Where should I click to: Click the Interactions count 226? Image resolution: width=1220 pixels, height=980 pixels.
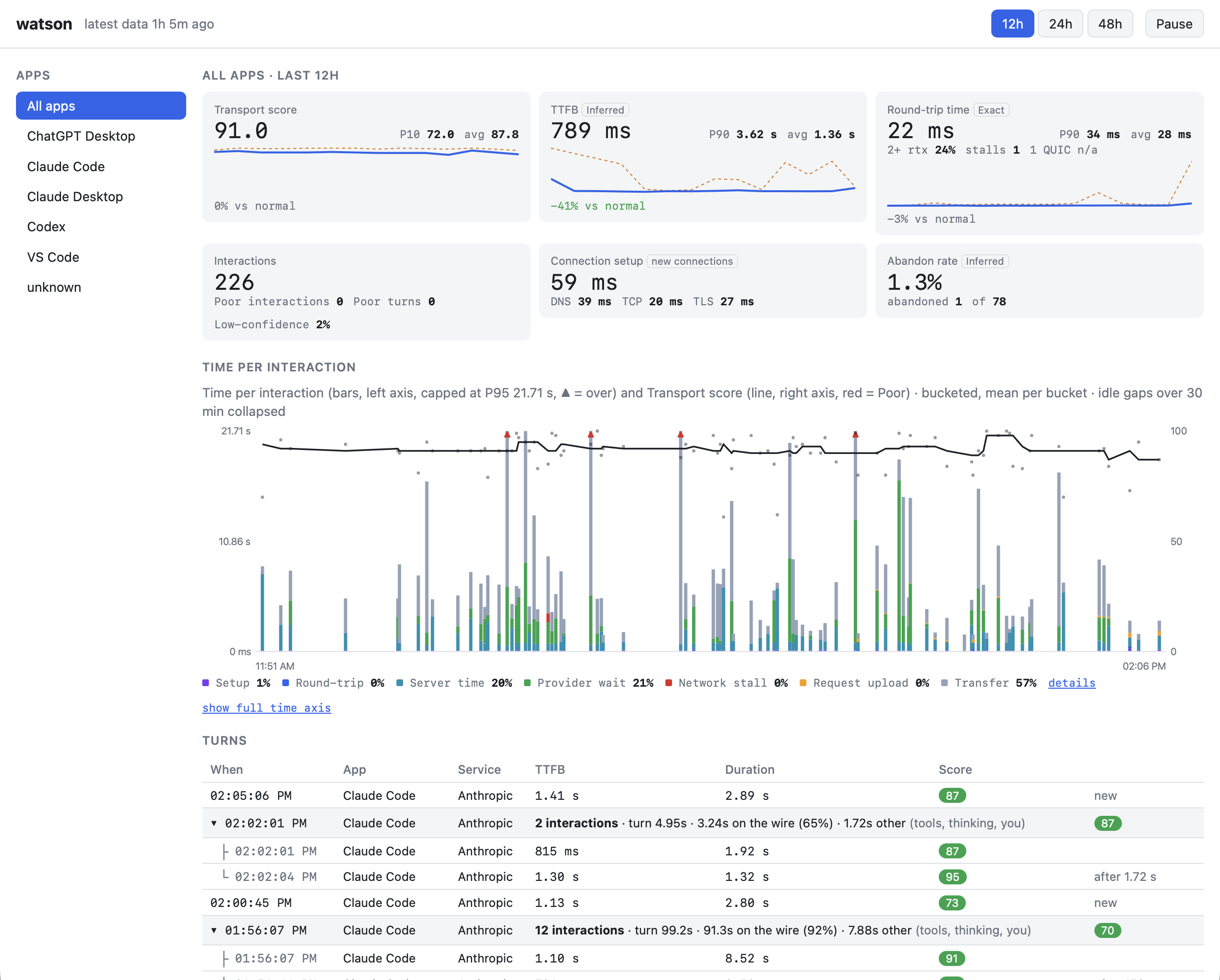(x=234, y=282)
